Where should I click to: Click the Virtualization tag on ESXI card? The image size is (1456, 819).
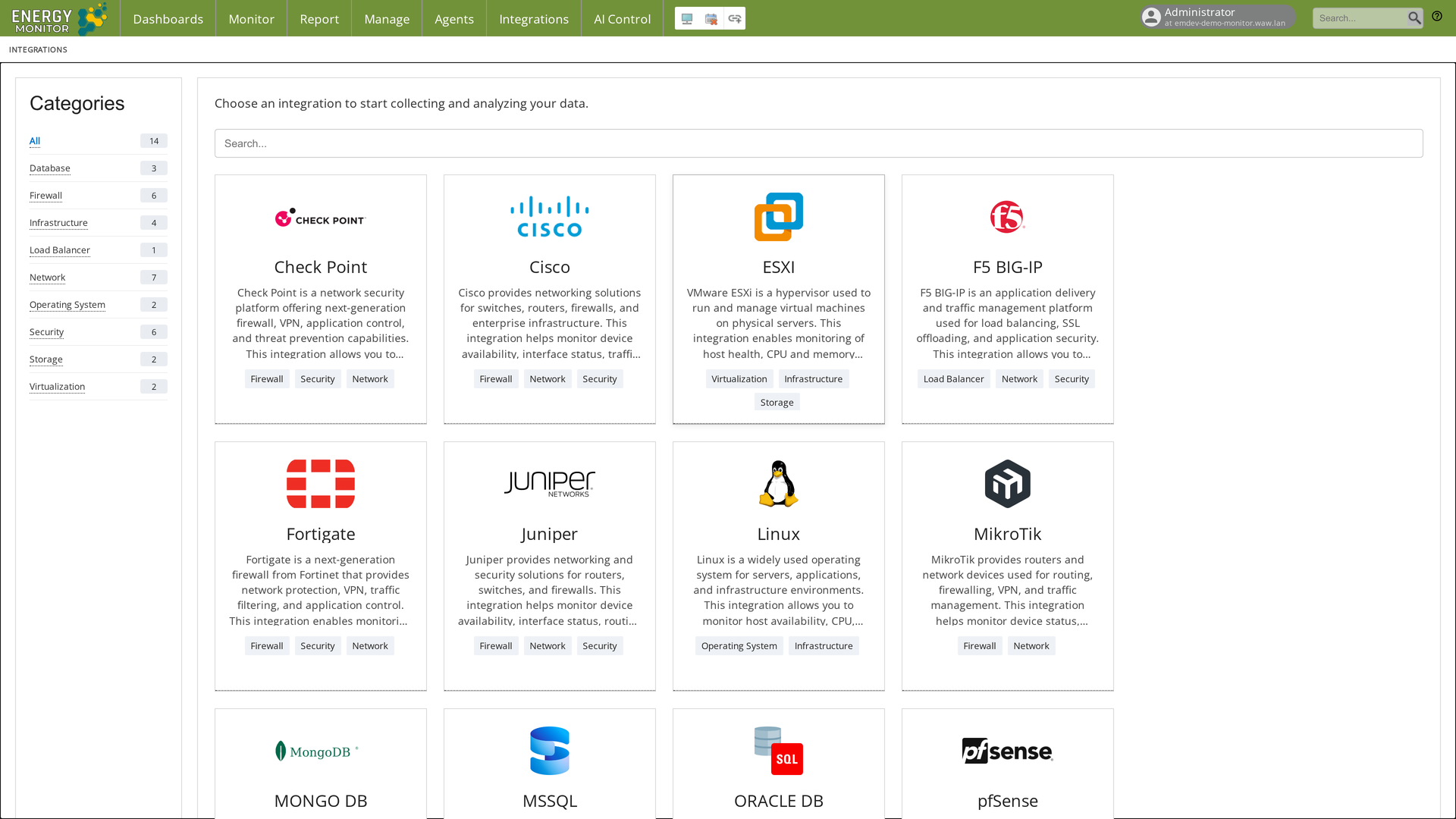pyautogui.click(x=739, y=379)
